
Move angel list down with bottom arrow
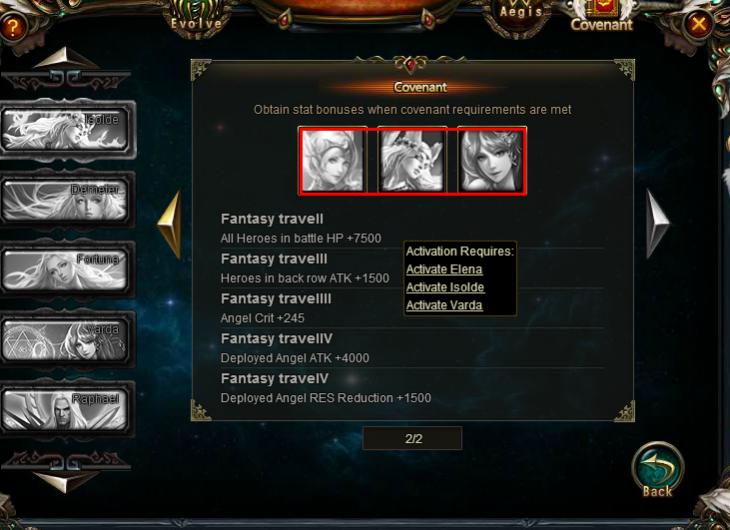(67, 482)
